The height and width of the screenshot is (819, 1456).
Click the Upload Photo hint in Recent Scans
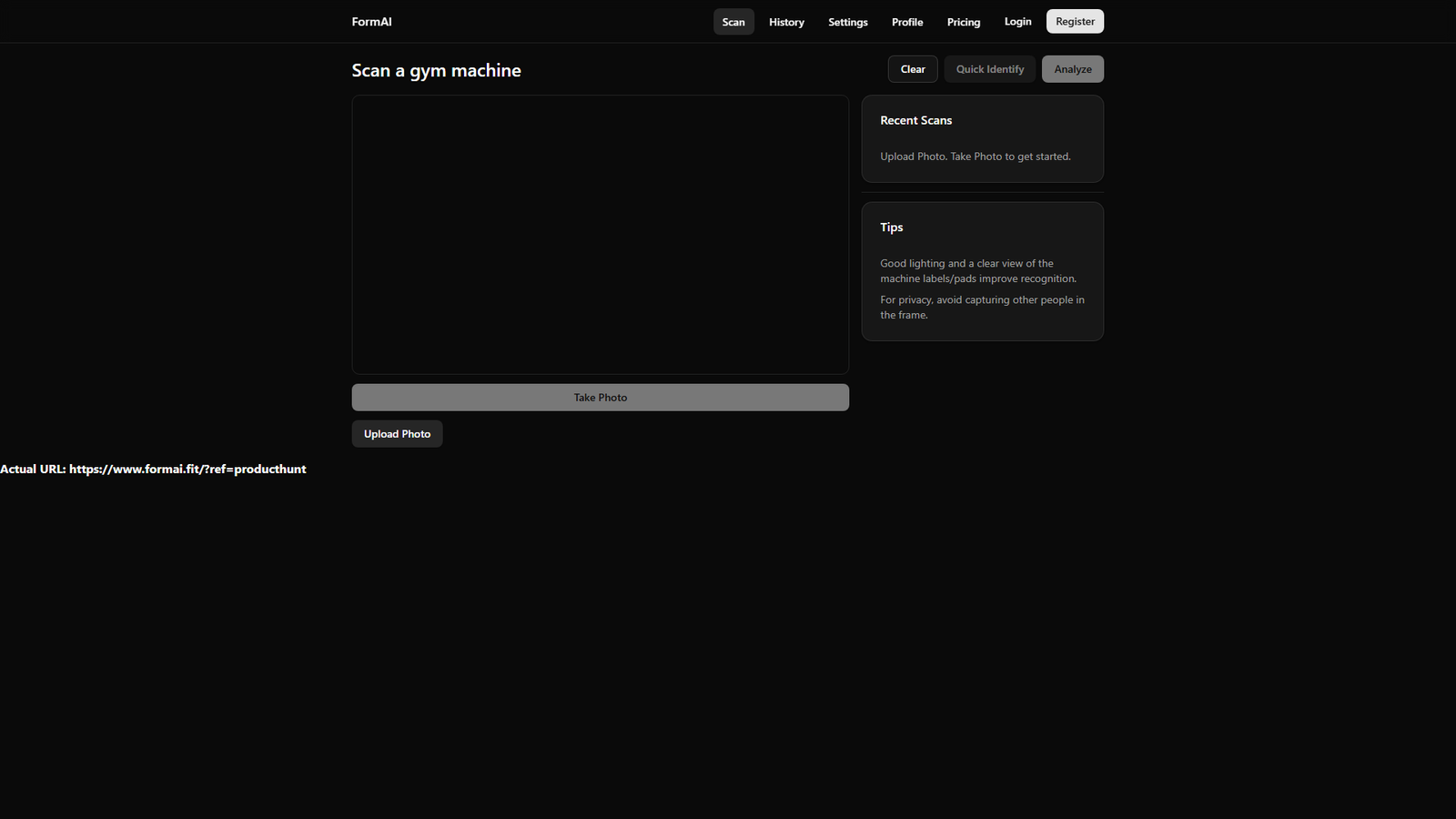click(x=975, y=156)
